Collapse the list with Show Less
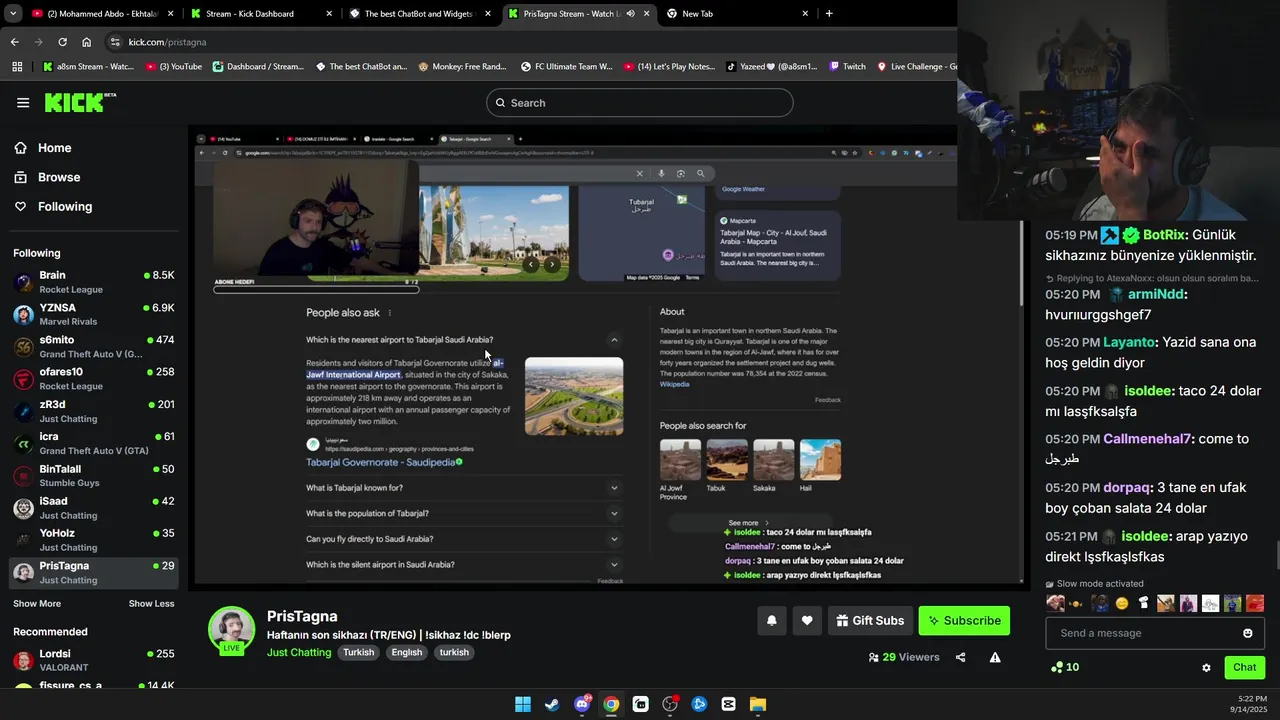The width and height of the screenshot is (1280, 720). pyautogui.click(x=151, y=603)
